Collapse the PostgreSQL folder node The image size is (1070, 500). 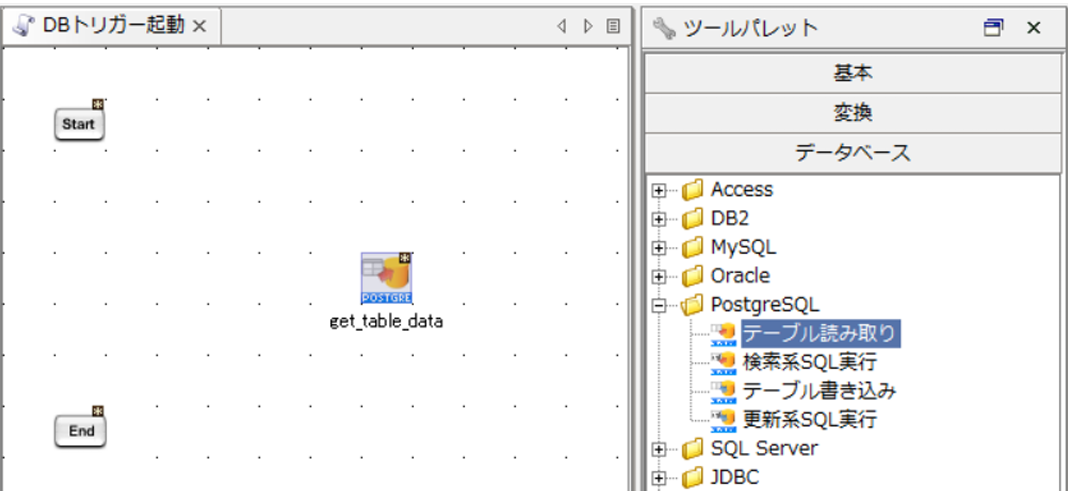659,306
